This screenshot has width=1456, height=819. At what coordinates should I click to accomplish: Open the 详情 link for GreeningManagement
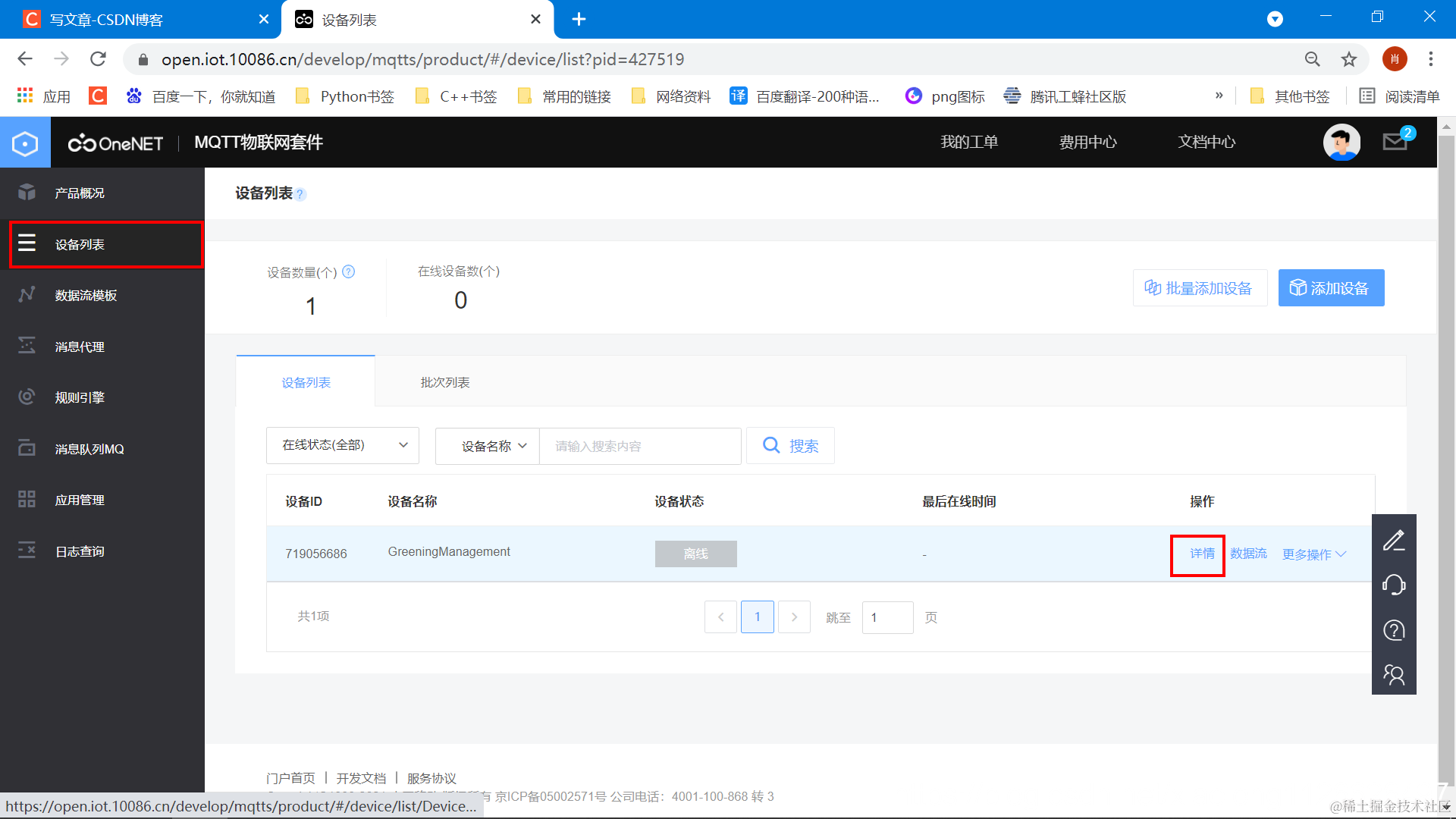[1202, 554]
